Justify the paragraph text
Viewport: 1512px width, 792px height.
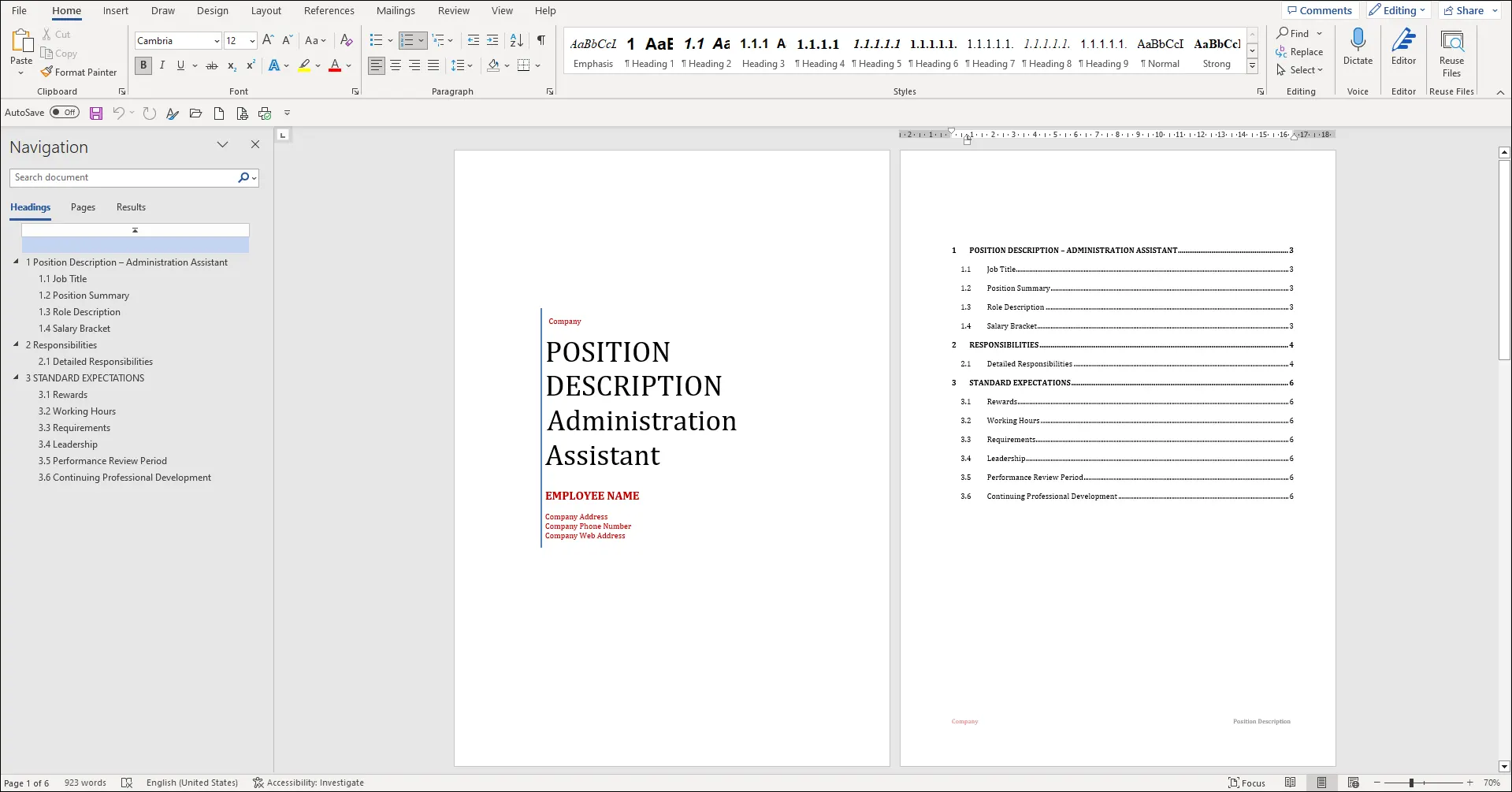[433, 65]
